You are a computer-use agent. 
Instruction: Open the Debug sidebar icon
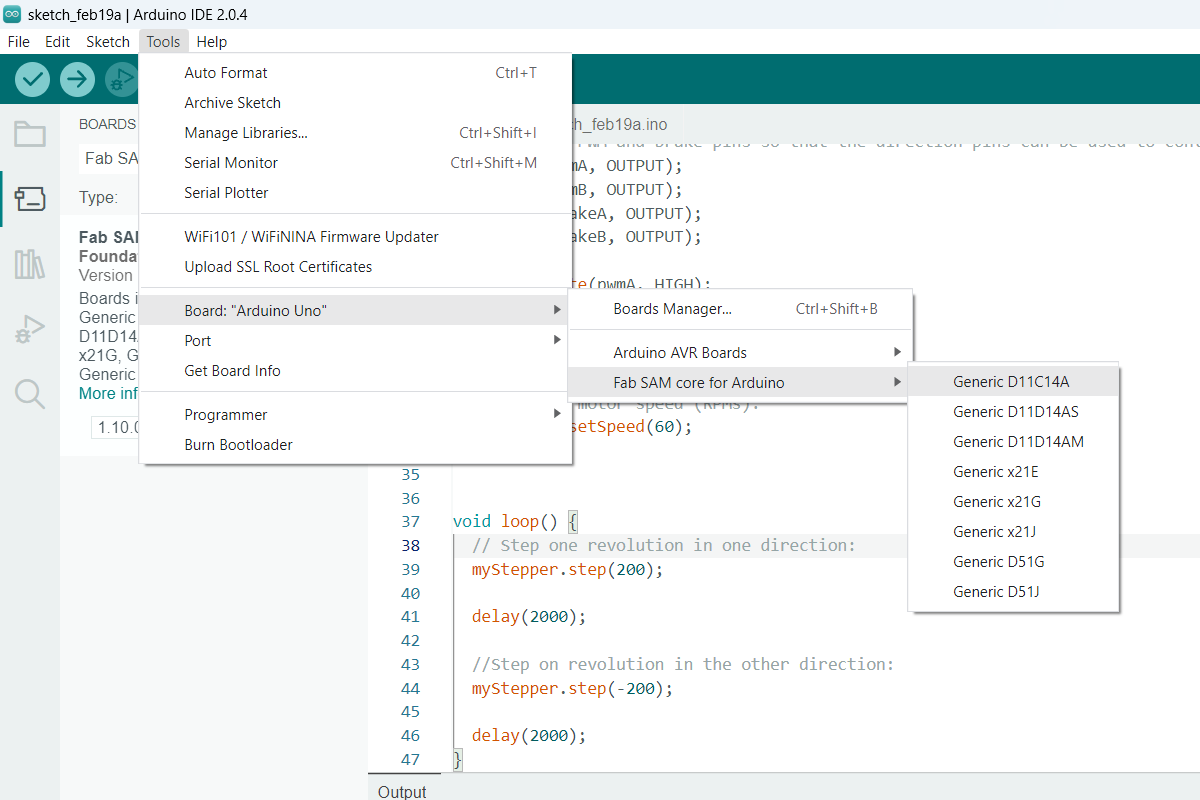click(30, 329)
